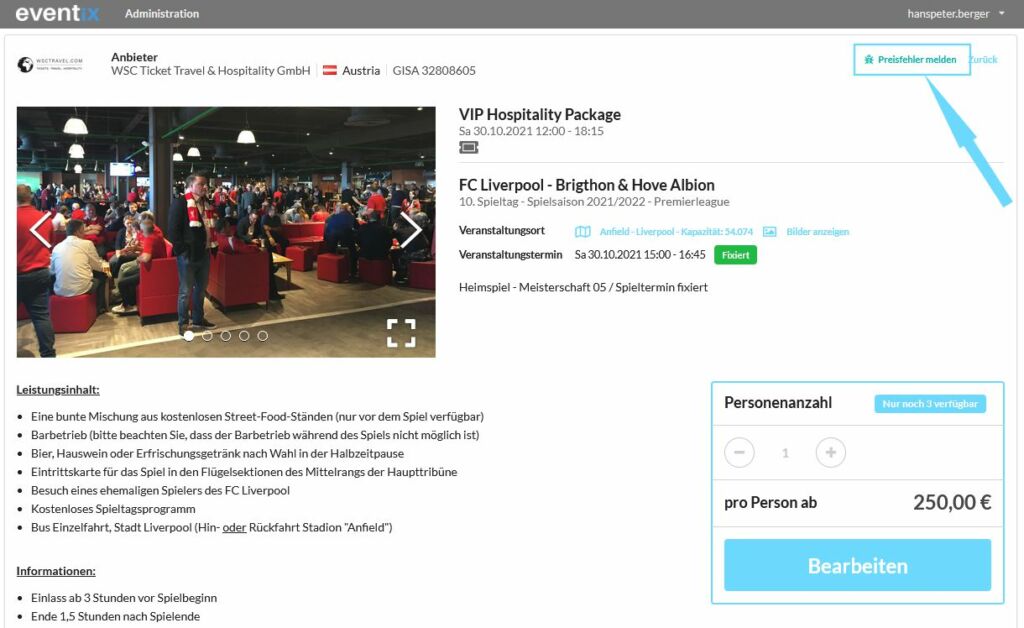Open the Administration menu

click(162, 14)
